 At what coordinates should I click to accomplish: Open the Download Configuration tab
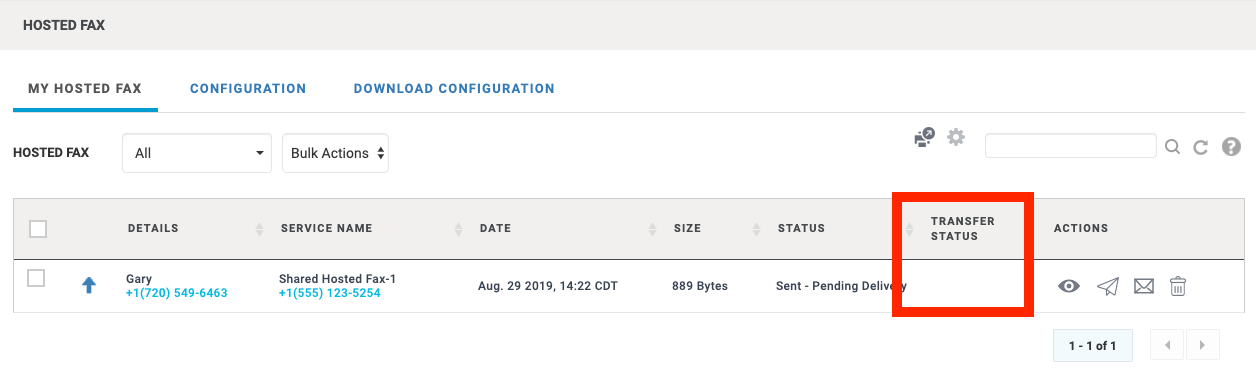pyautogui.click(x=454, y=88)
